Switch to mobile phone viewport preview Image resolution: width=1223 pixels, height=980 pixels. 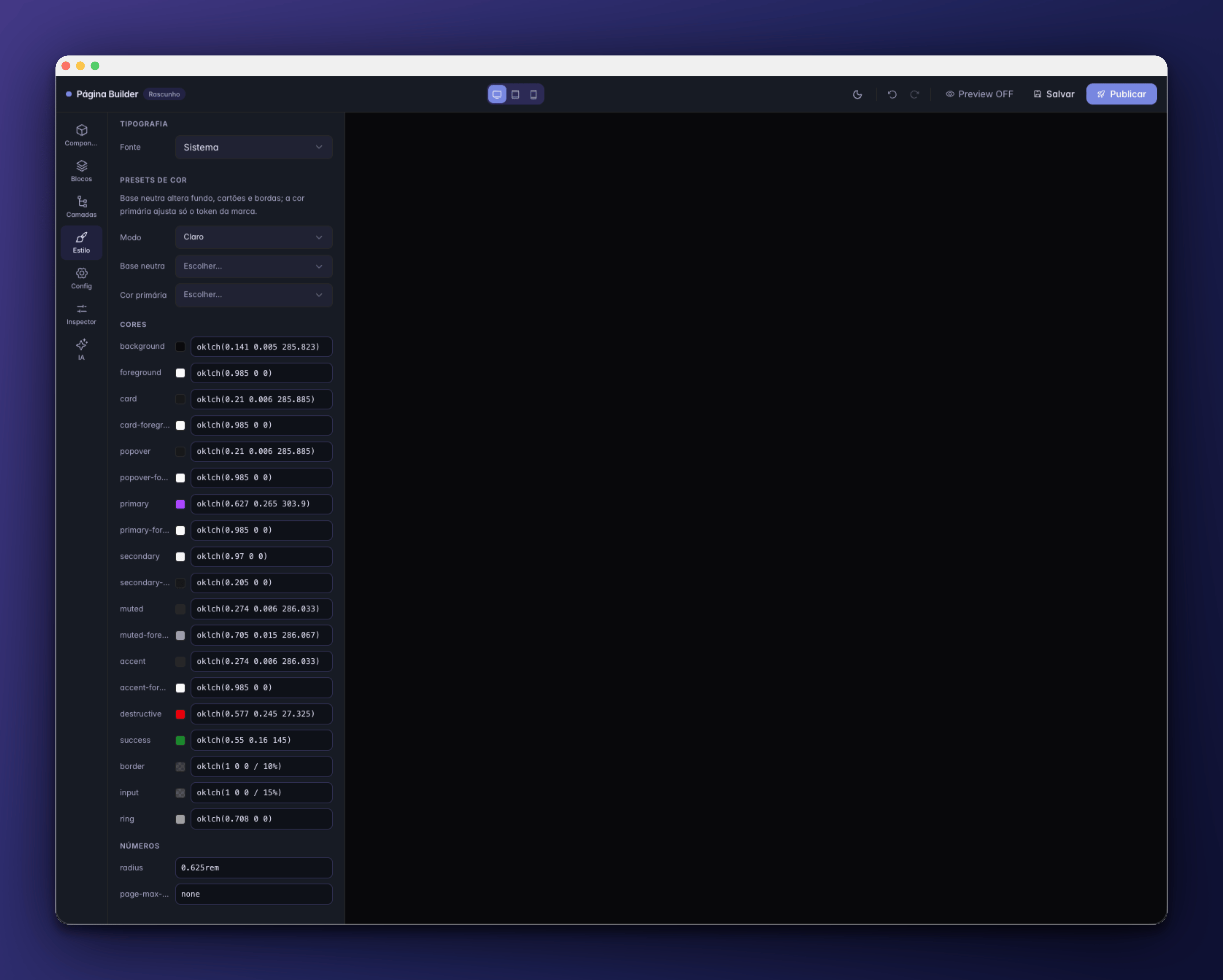click(533, 94)
